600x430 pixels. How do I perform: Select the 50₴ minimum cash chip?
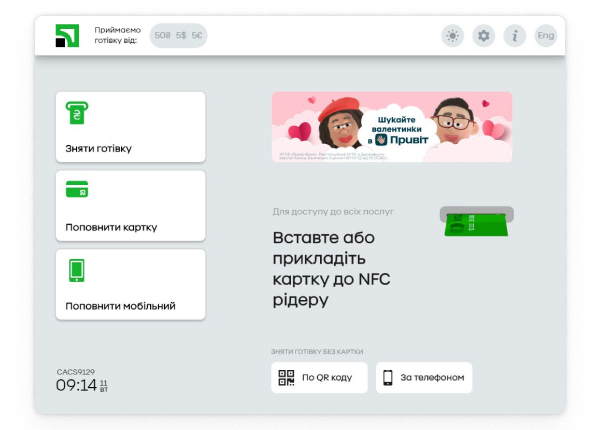(161, 36)
